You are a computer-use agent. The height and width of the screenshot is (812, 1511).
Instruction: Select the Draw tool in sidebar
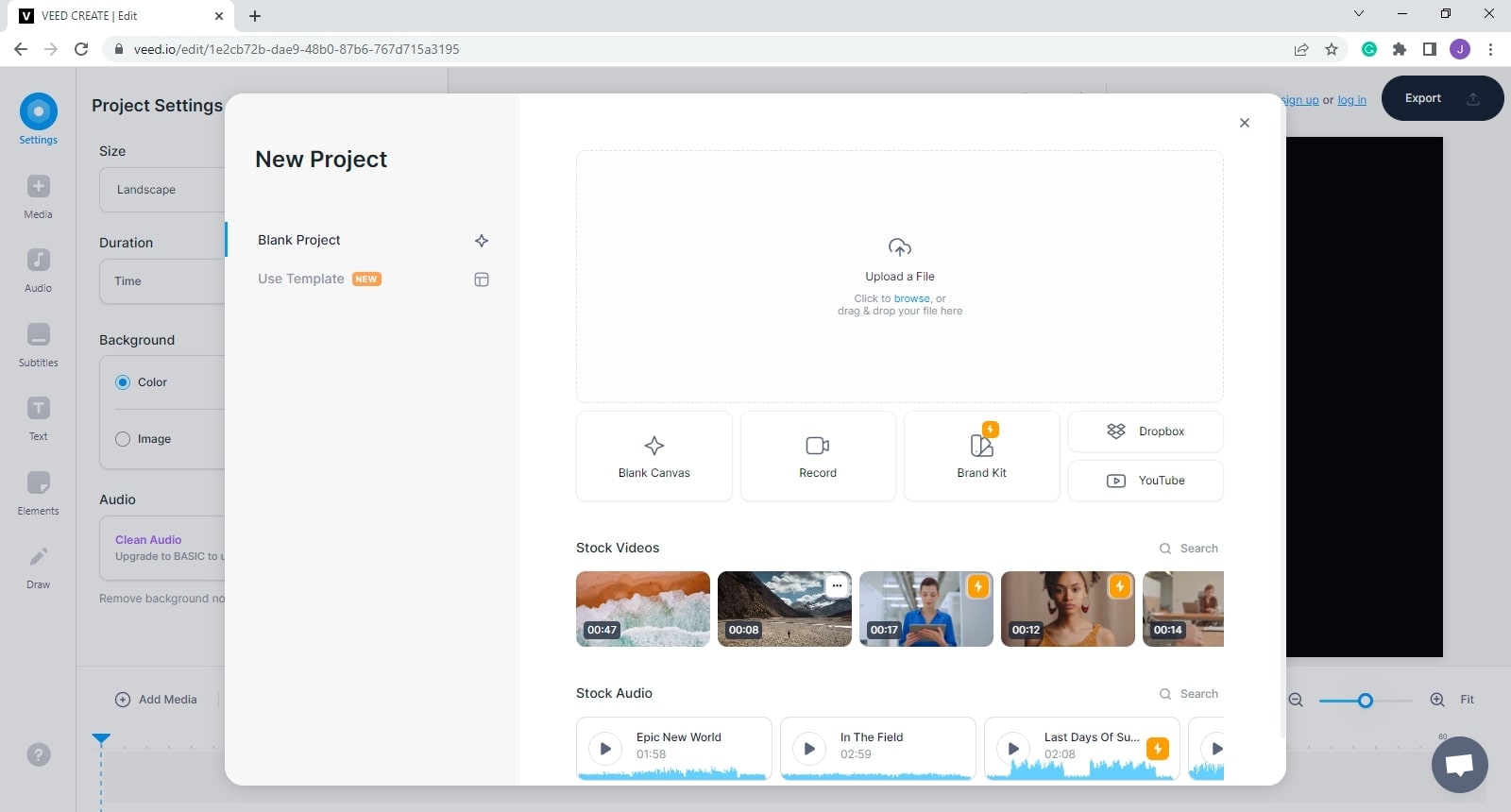[x=38, y=567]
